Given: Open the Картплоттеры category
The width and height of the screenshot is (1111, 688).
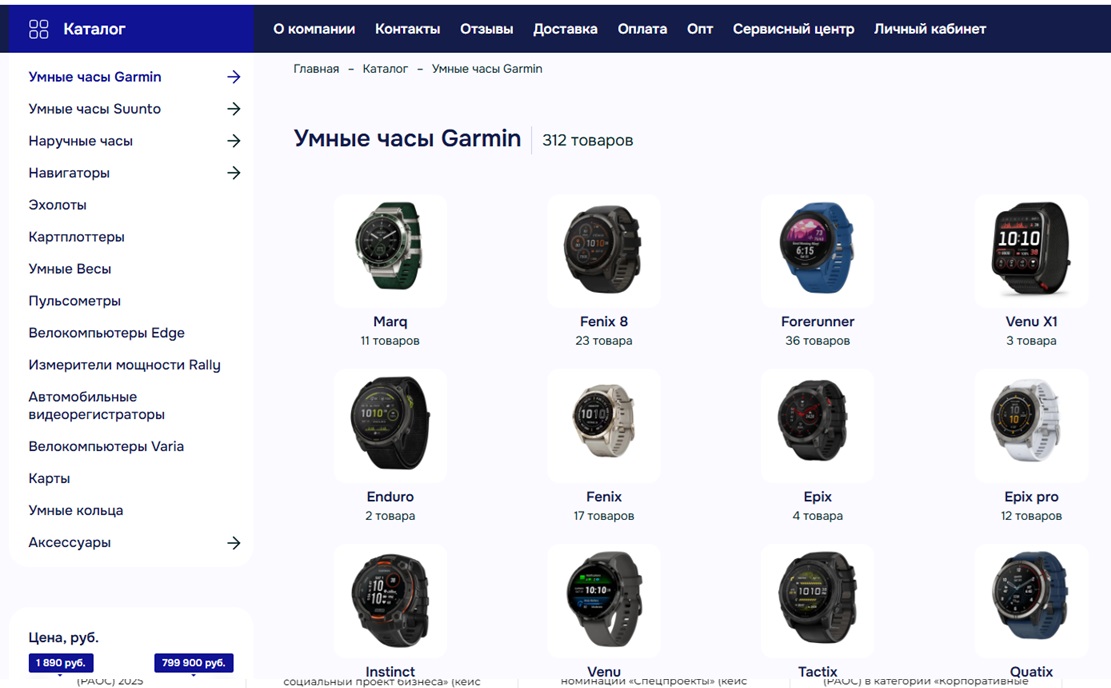Looking at the screenshot, I should coord(77,237).
